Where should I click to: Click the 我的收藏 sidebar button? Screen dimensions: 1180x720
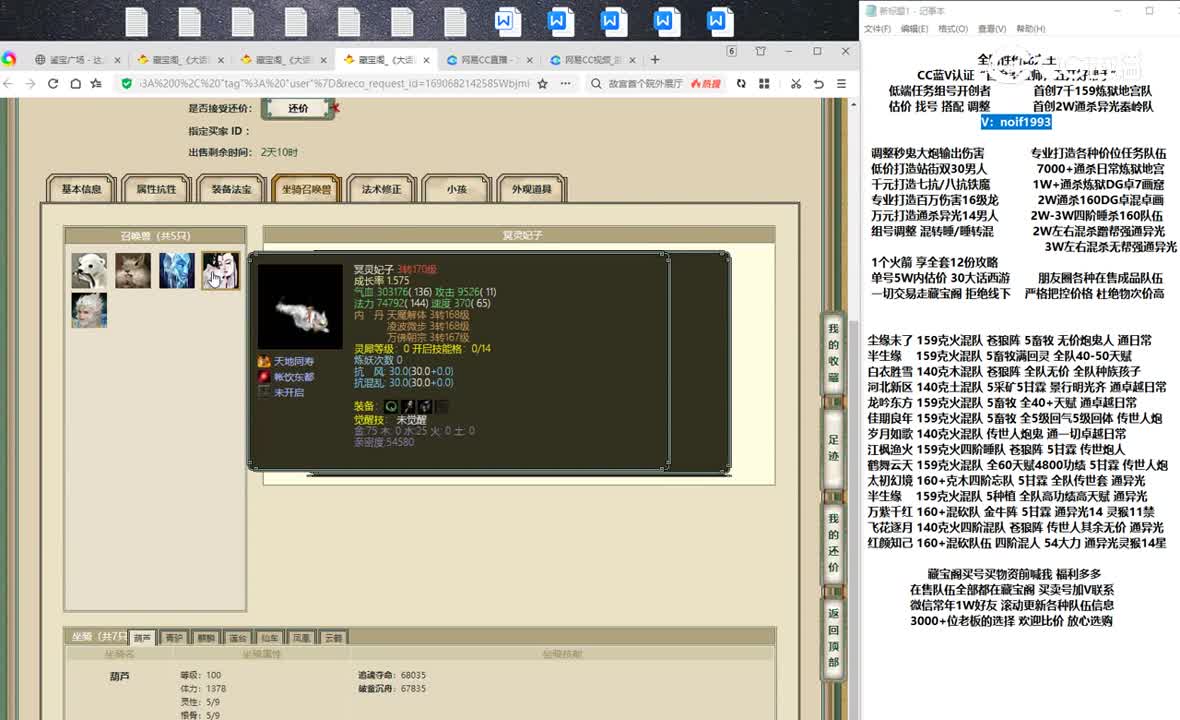pyautogui.click(x=833, y=353)
